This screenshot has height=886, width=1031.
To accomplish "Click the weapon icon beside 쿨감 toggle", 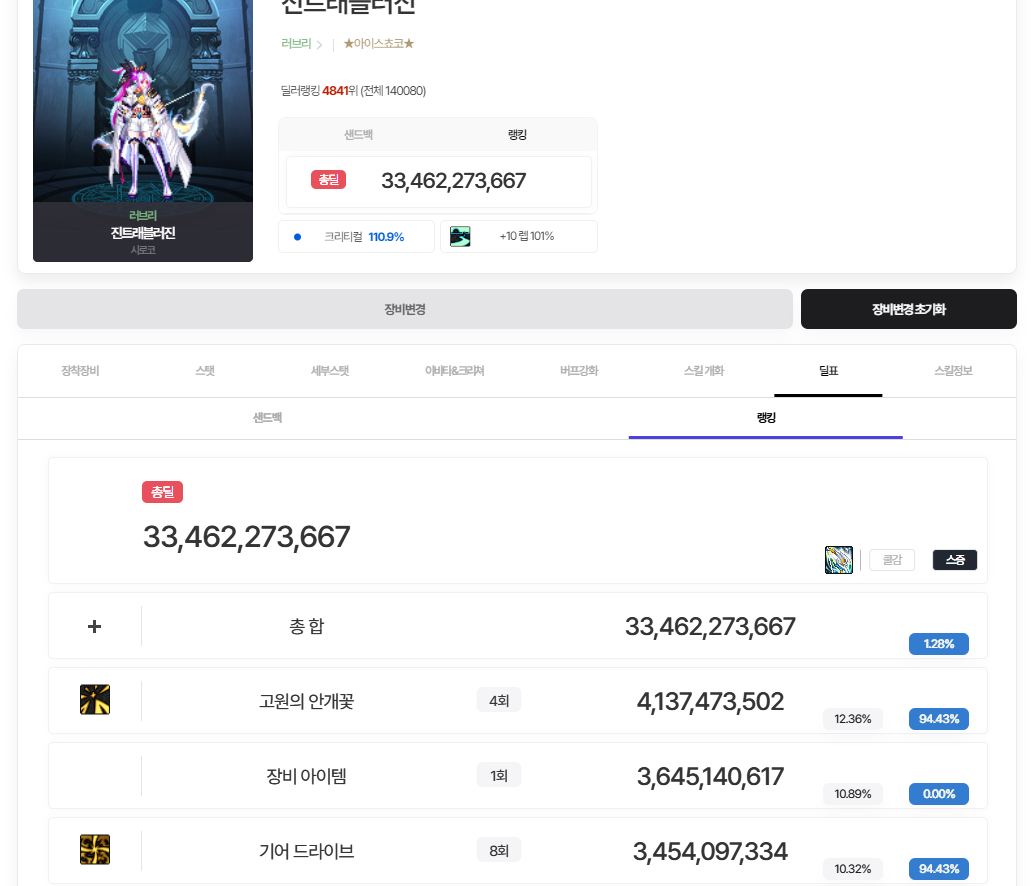I will pyautogui.click(x=838, y=560).
